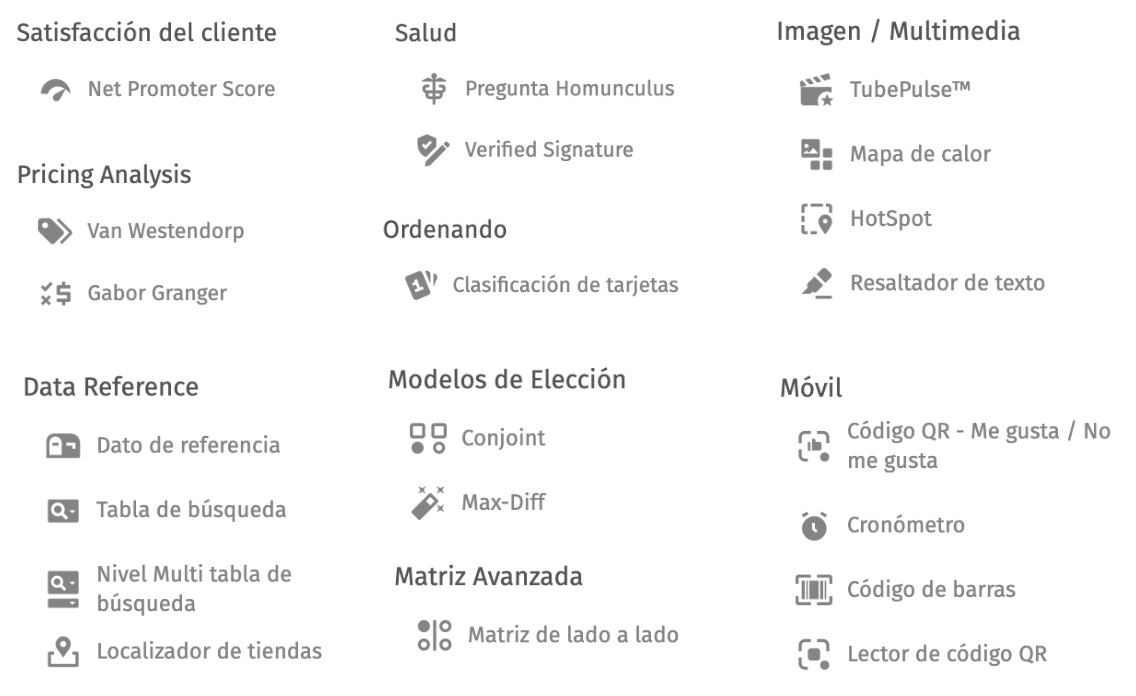Viewport: 1136px width, 696px height.
Task: Click the Van Westendorp price tag icon
Action: click(55, 231)
